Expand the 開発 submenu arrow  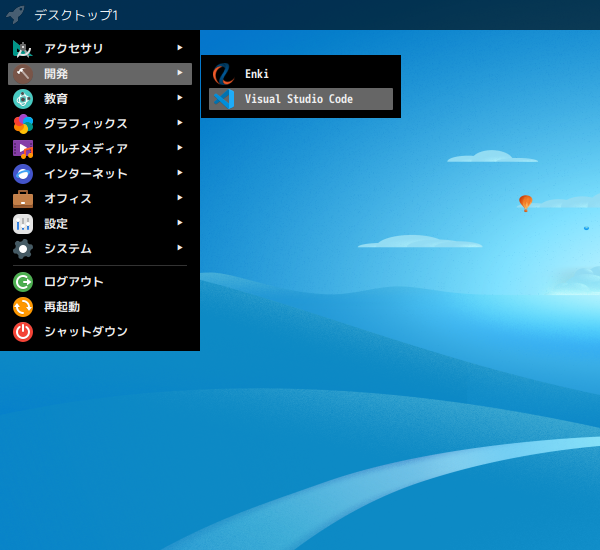click(180, 72)
